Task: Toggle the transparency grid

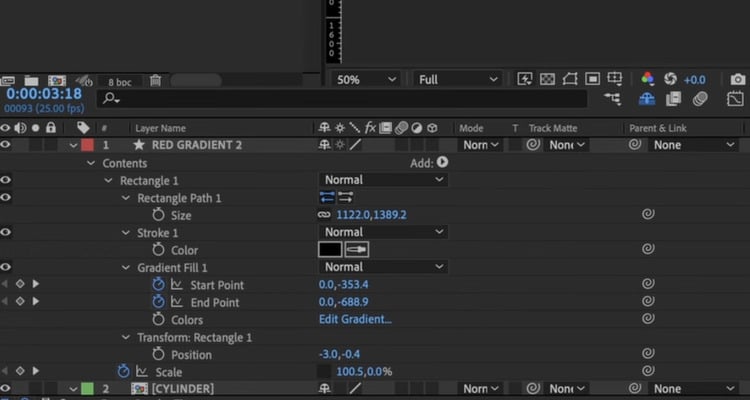Action: click(547, 79)
